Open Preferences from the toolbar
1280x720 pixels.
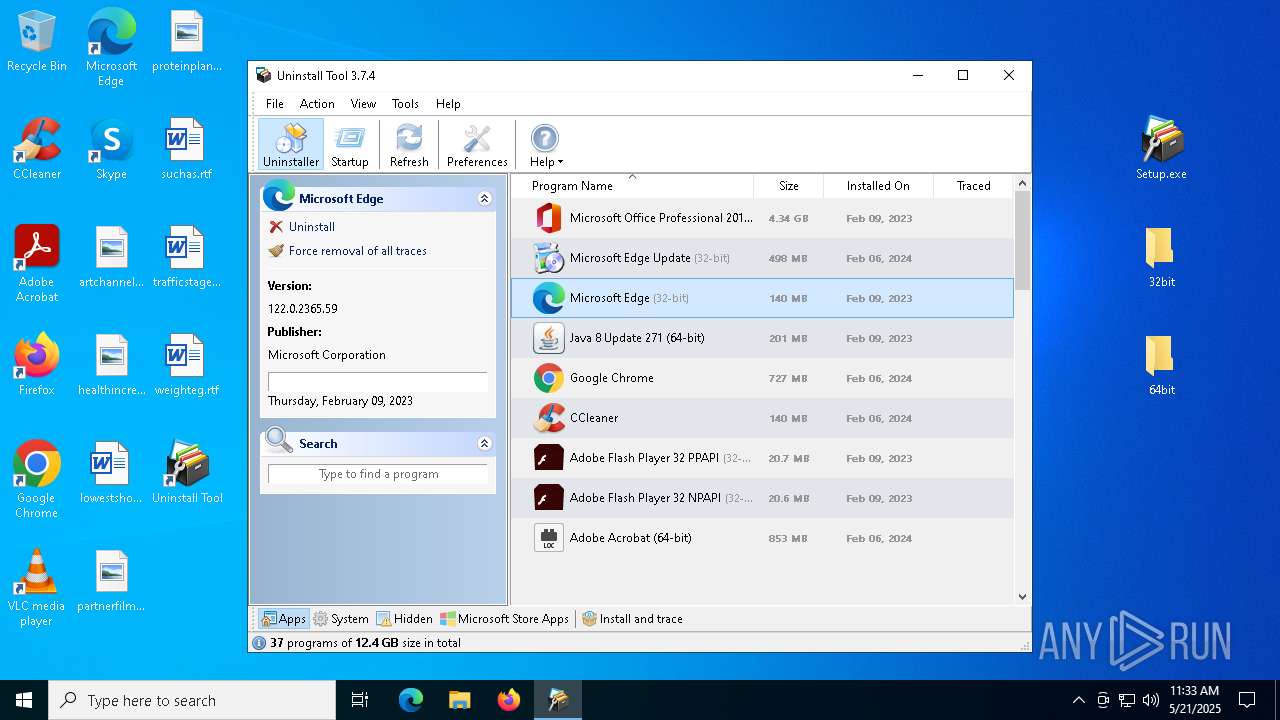[477, 145]
